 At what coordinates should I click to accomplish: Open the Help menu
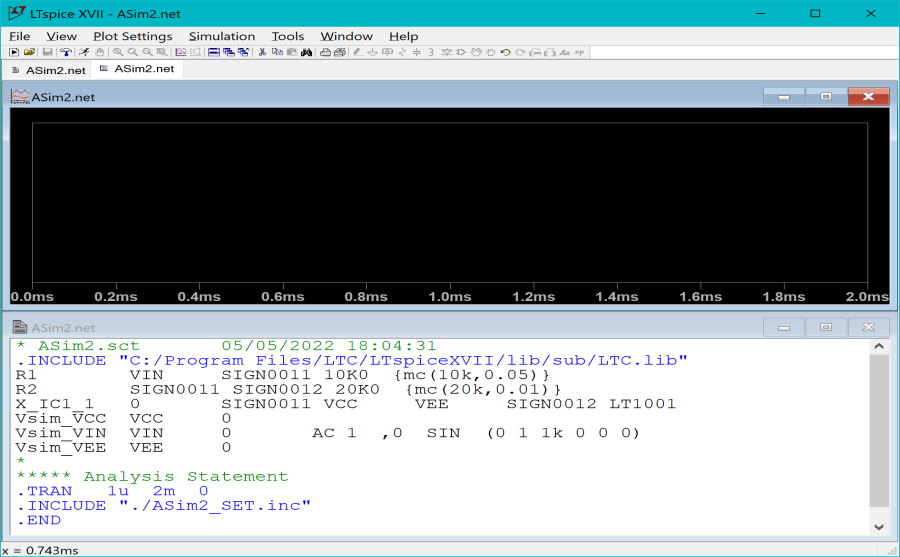404,36
